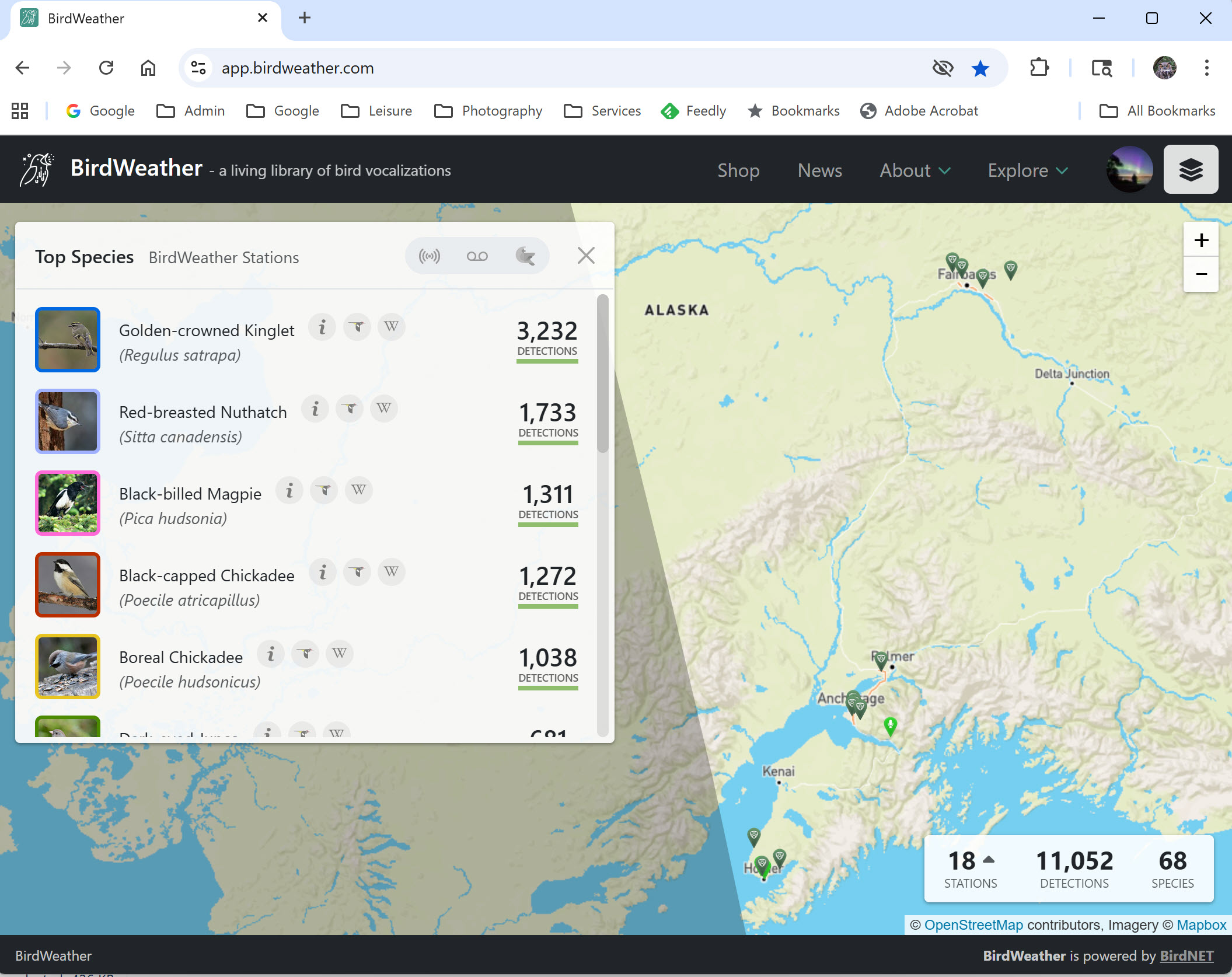Click Golden-crowned Kinglet info icon
1232x977 pixels.
point(322,327)
